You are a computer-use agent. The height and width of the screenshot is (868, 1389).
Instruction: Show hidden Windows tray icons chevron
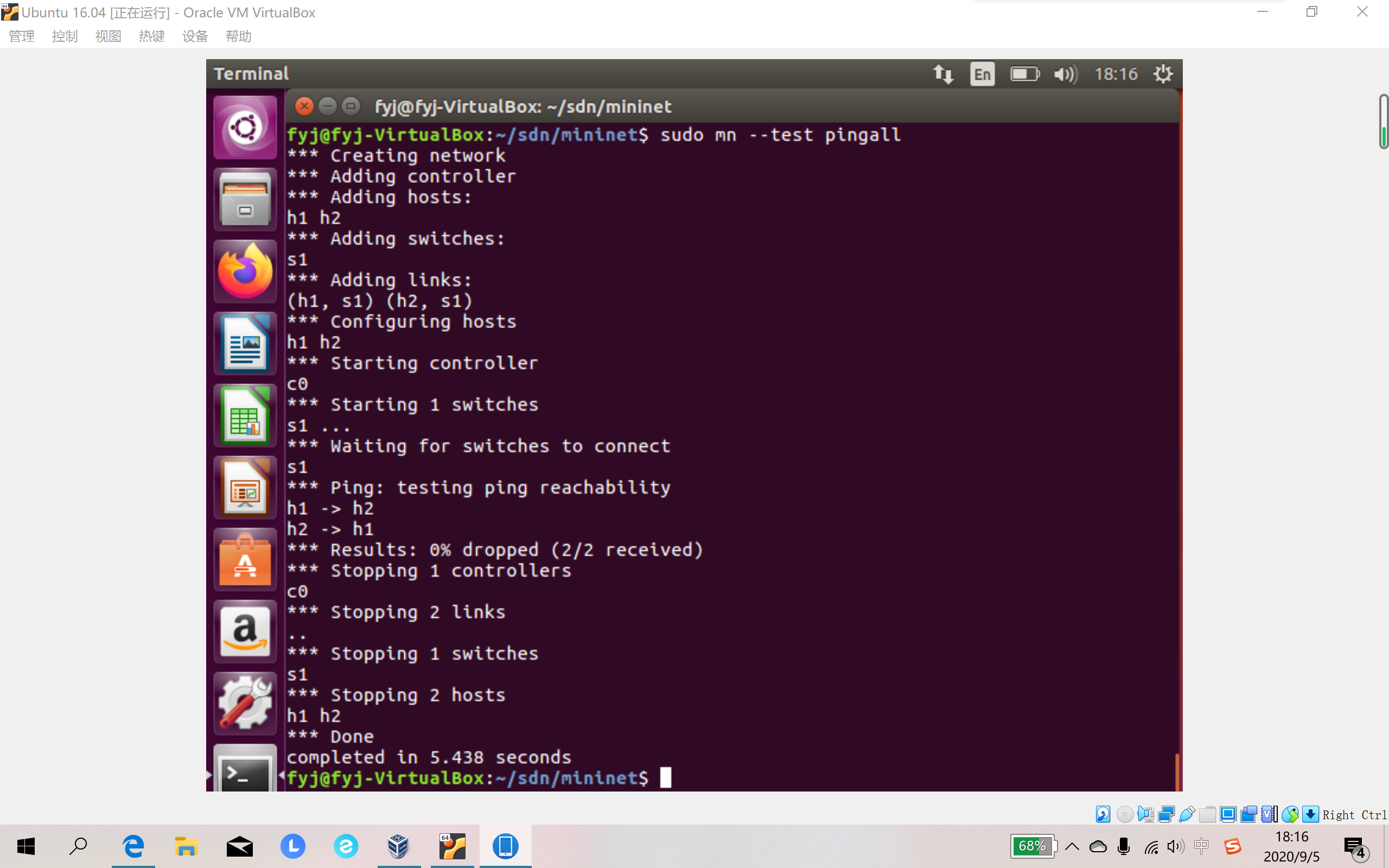tap(1072, 847)
